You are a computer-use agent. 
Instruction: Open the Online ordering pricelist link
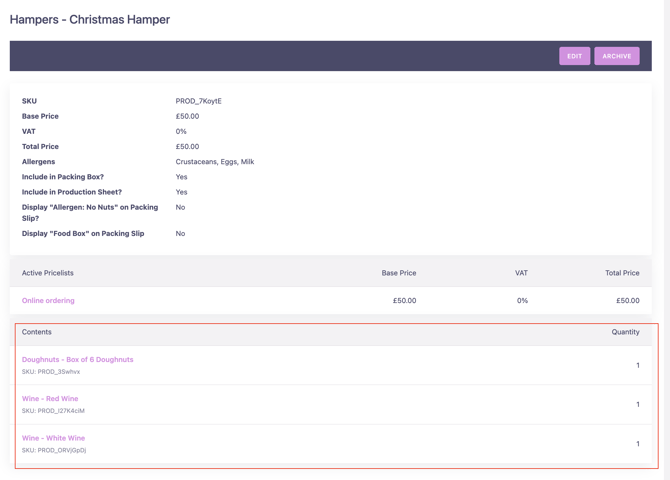48,300
